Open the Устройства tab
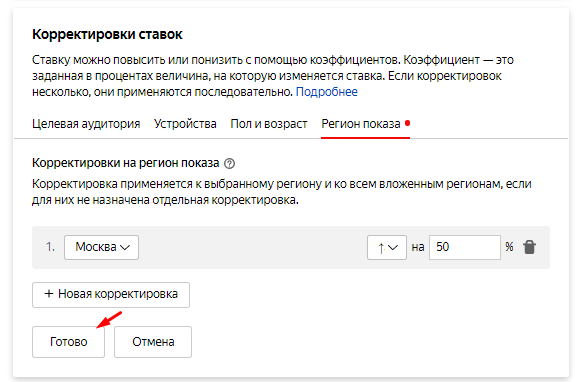 point(185,124)
